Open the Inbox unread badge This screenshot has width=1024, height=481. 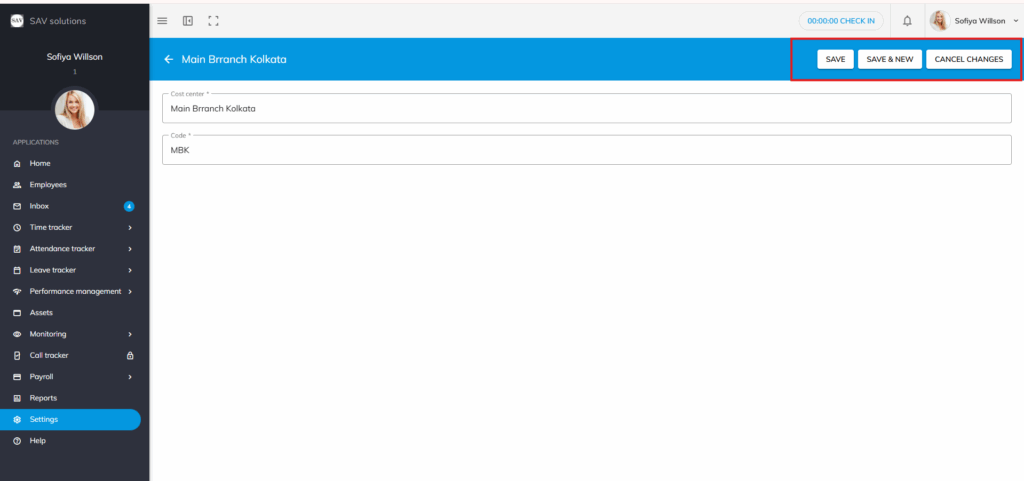tap(129, 206)
